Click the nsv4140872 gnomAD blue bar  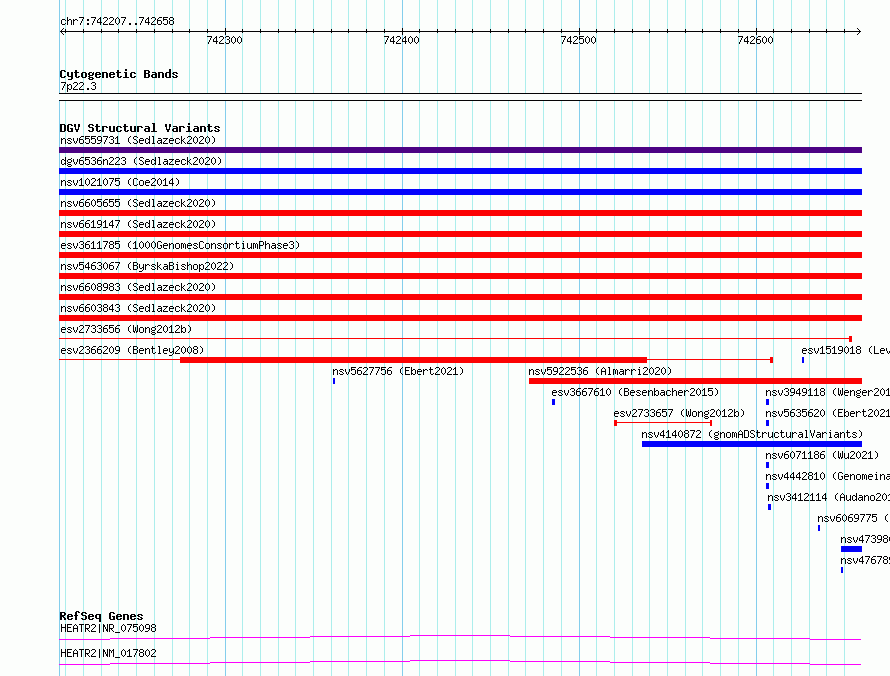(752, 444)
